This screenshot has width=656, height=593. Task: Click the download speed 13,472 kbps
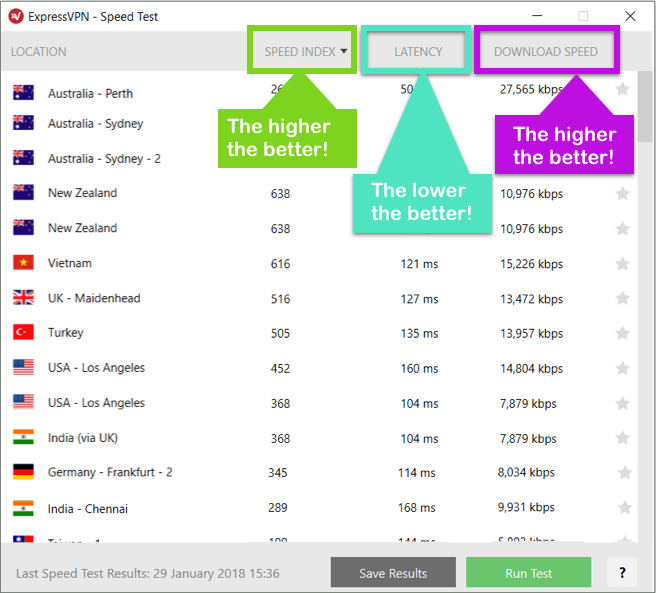click(x=531, y=299)
